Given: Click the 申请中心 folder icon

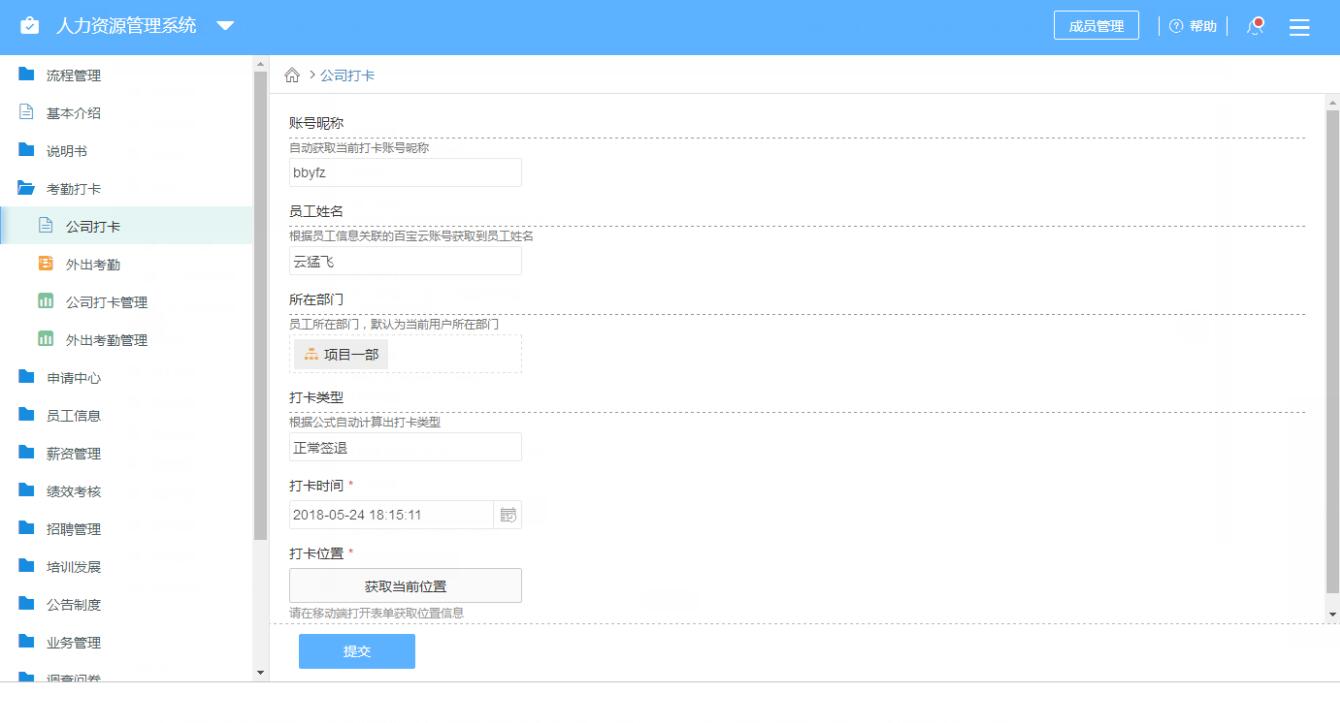Looking at the screenshot, I should click(x=28, y=378).
